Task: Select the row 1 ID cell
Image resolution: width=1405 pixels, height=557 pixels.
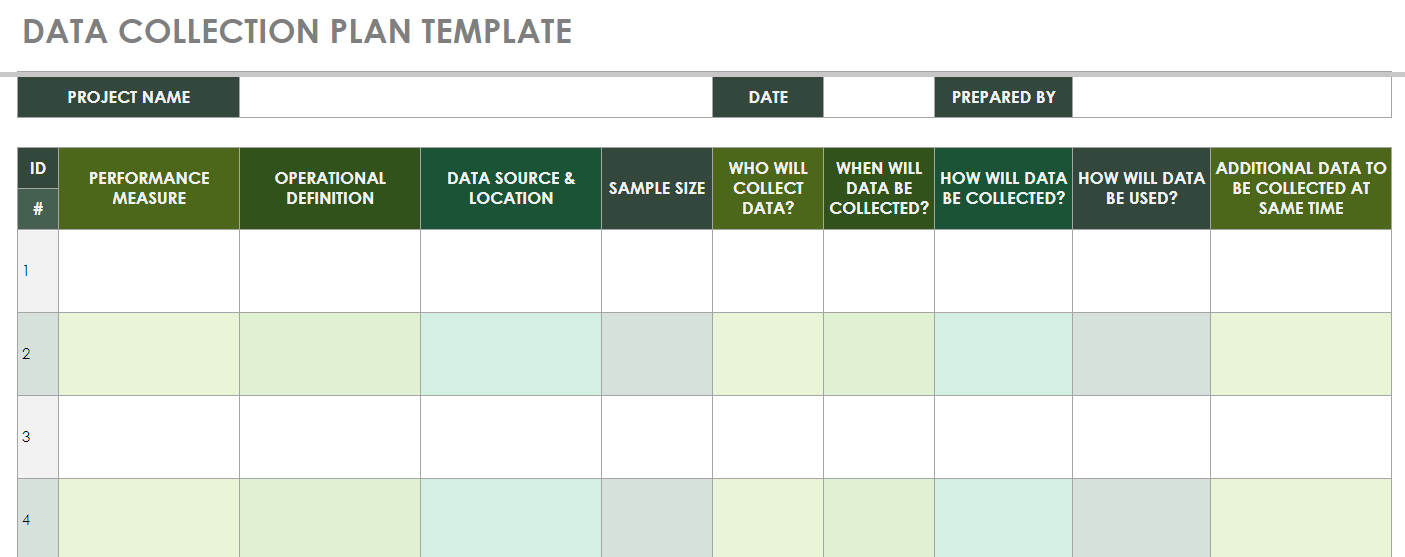Action: pyautogui.click(x=38, y=271)
